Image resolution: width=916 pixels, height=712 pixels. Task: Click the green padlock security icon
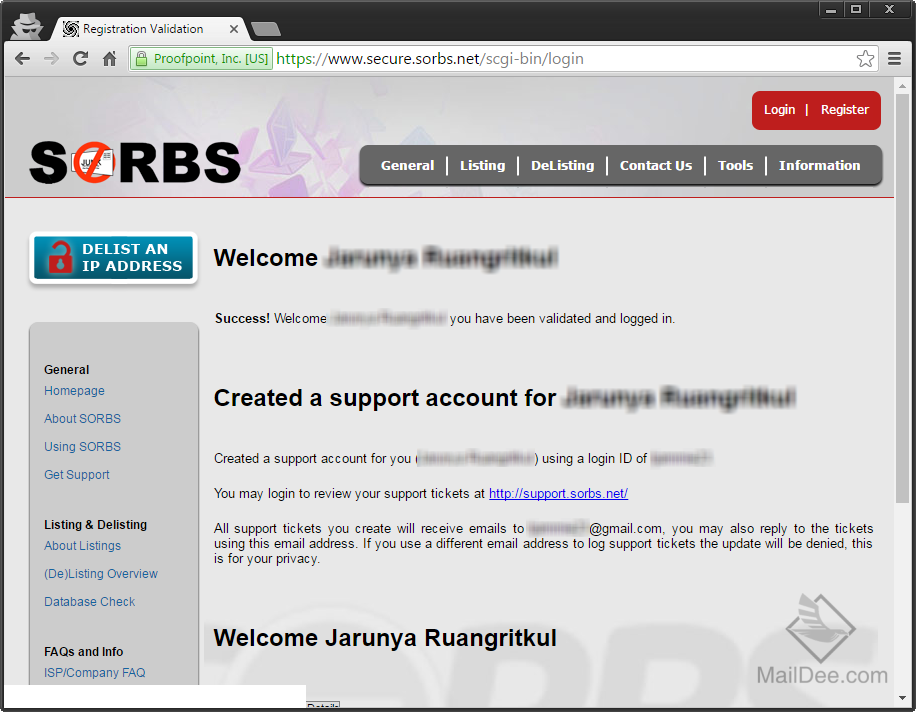(141, 58)
